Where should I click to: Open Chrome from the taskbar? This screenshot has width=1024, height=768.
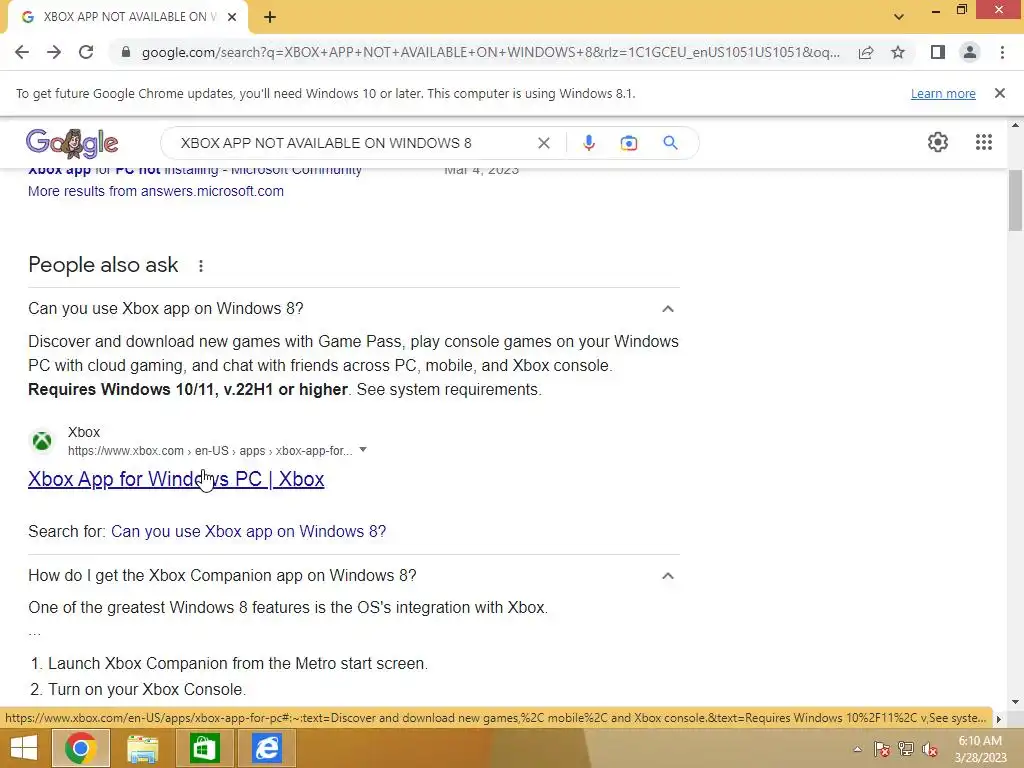(80, 748)
